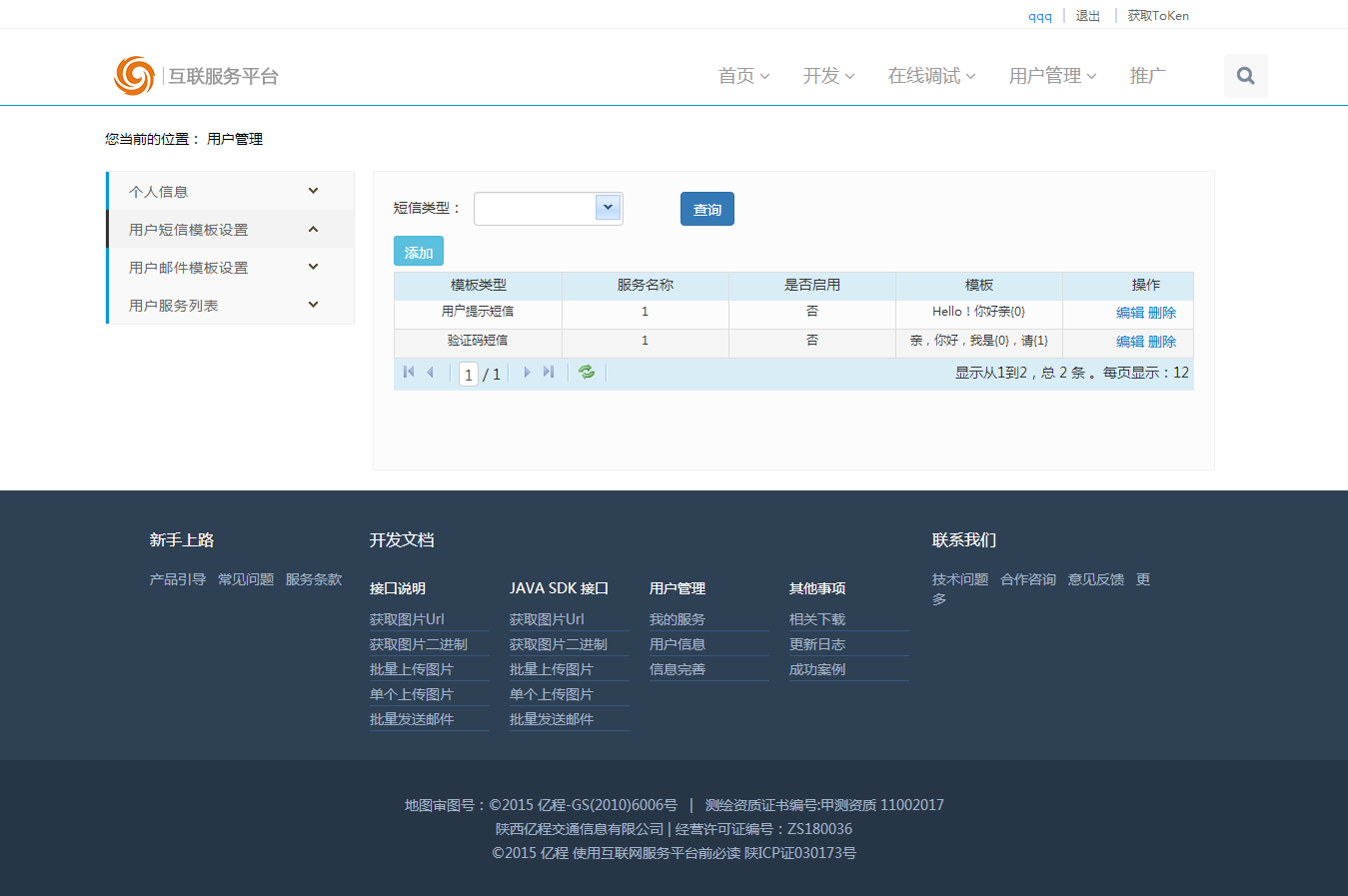Expand the 个人信息 sidebar section
Screen dimensions: 1348x896
[313, 191]
